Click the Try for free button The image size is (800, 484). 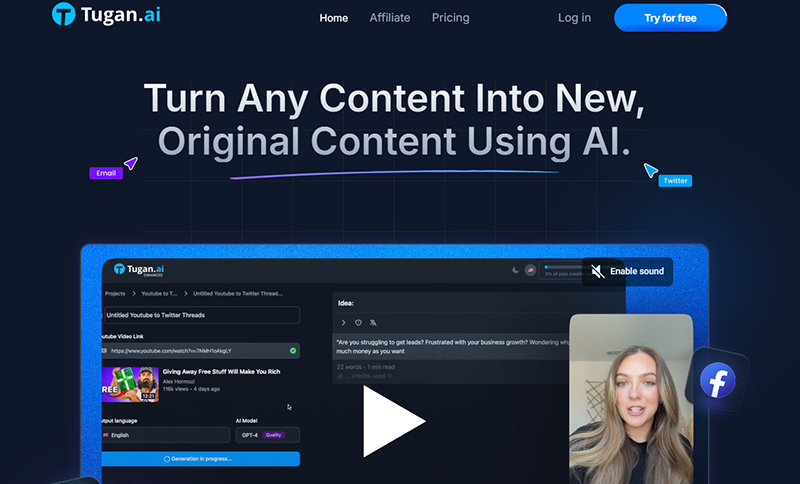tap(670, 18)
